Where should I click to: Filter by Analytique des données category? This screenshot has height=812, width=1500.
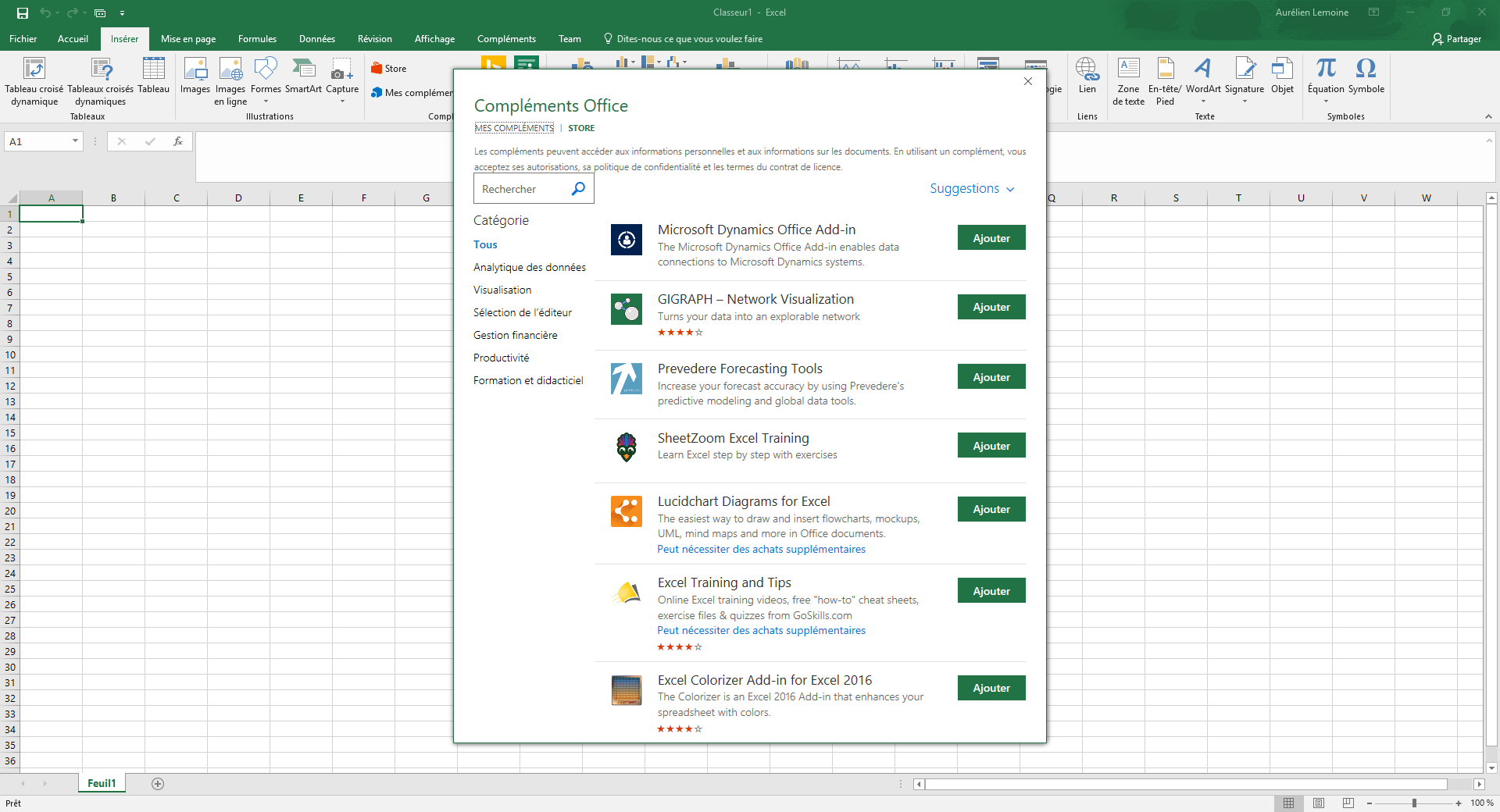pyautogui.click(x=530, y=267)
